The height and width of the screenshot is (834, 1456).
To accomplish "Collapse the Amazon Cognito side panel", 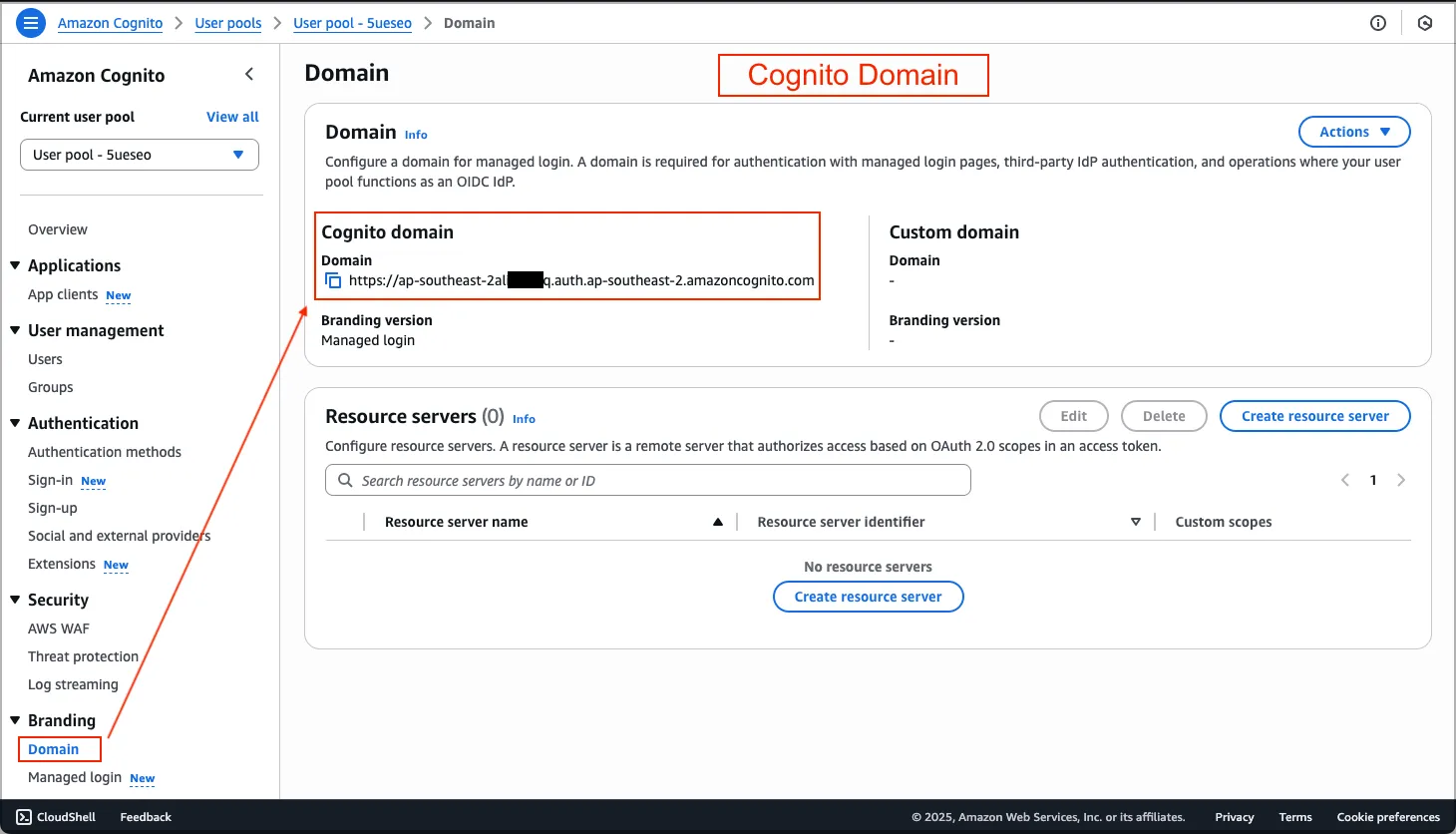I will coord(249,74).
